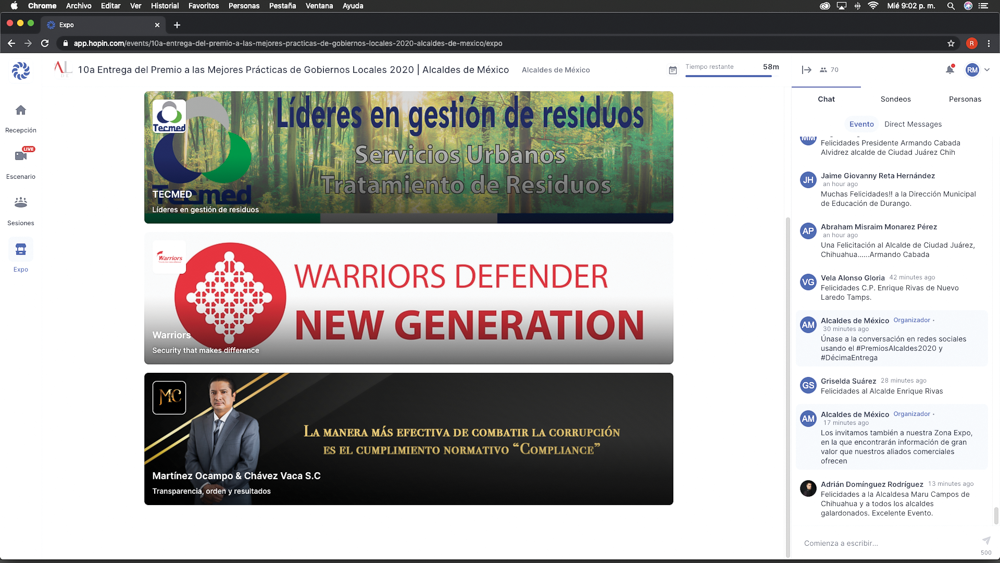1000x563 pixels.
Task: Open the Historial menu
Action: point(165,6)
